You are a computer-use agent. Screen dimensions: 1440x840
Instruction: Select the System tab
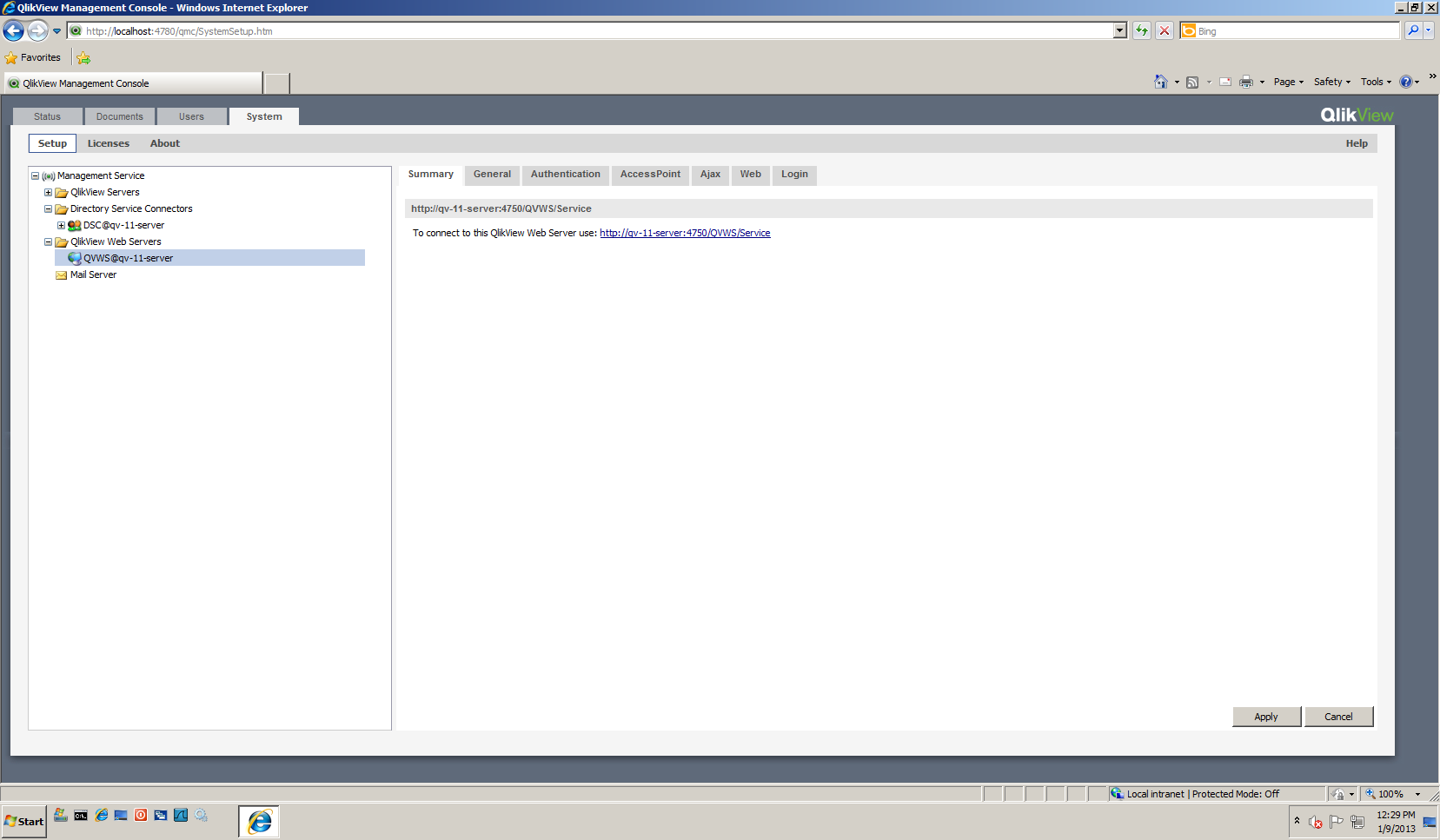264,116
